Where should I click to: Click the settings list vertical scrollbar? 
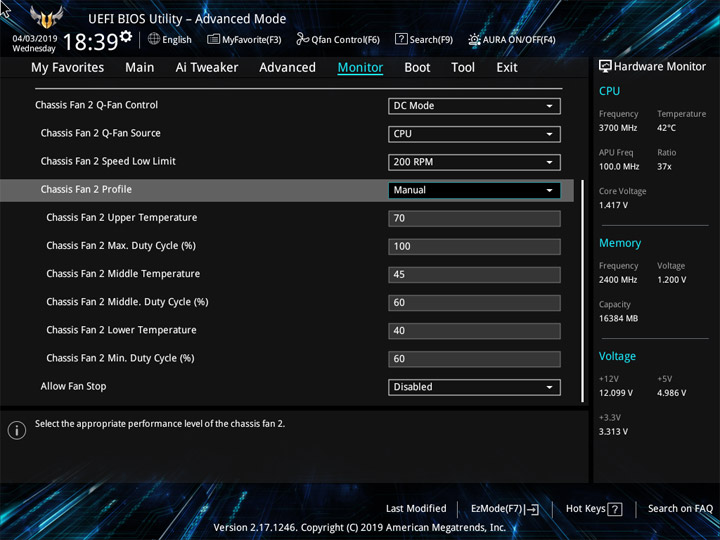583,291
